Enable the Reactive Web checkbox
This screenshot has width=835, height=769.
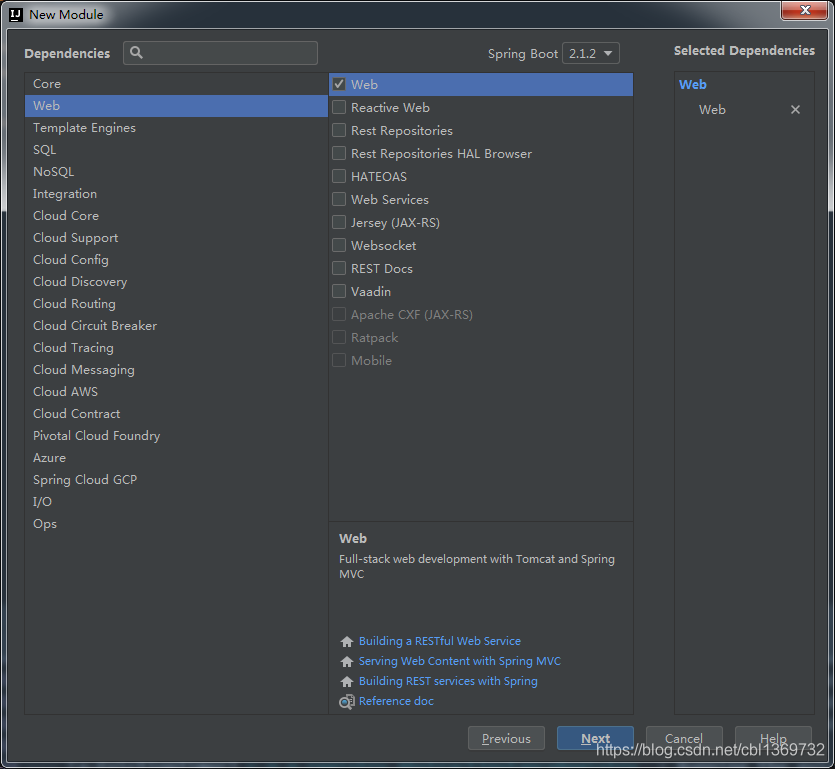[340, 108]
